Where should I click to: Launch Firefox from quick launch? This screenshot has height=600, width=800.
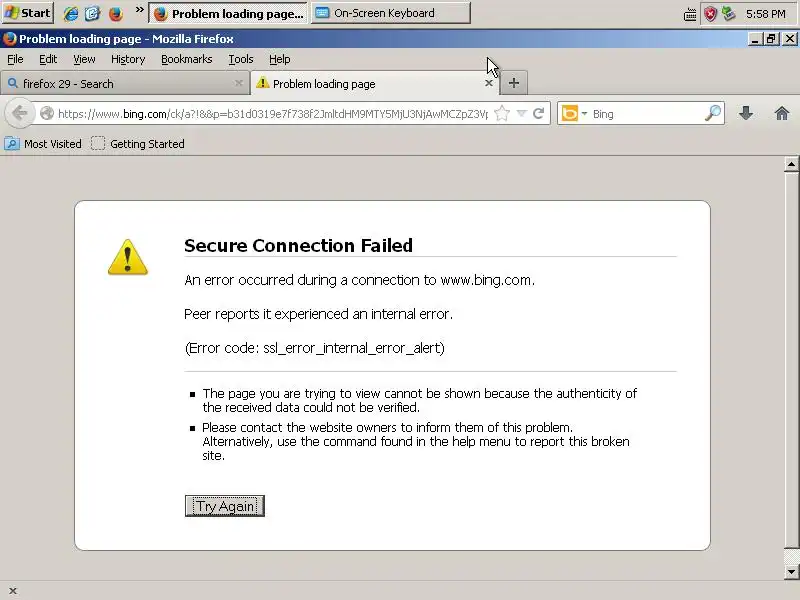(116, 13)
